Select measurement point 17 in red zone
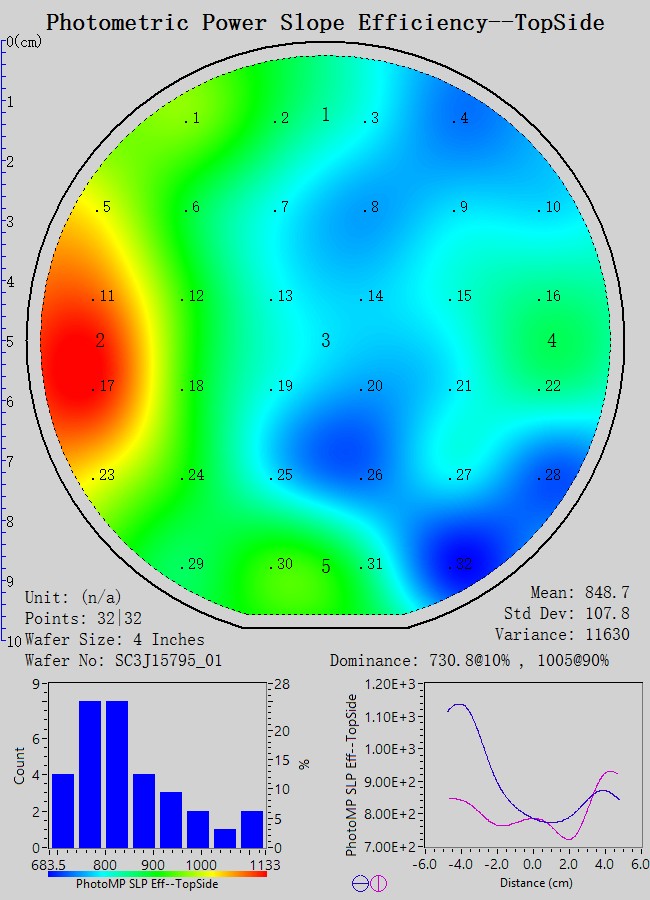 (x=104, y=387)
